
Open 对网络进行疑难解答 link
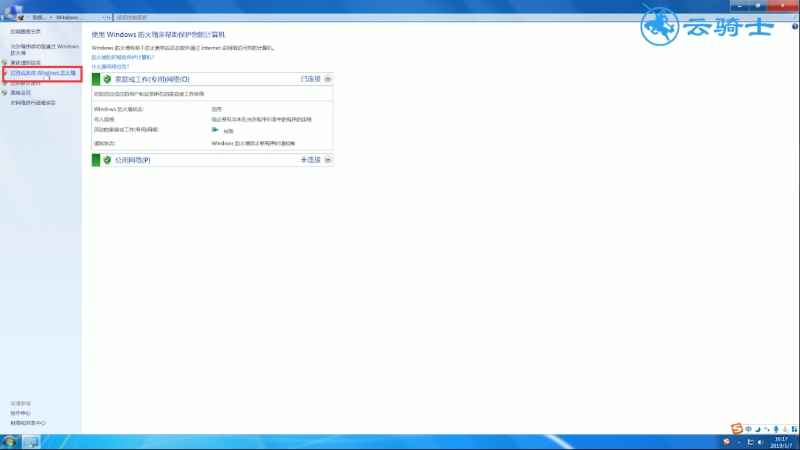coord(33,103)
